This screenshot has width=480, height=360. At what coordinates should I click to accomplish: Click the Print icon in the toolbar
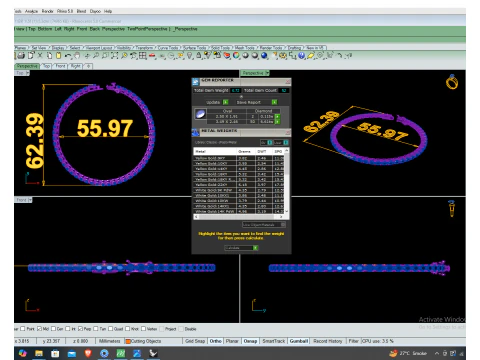[21, 56]
